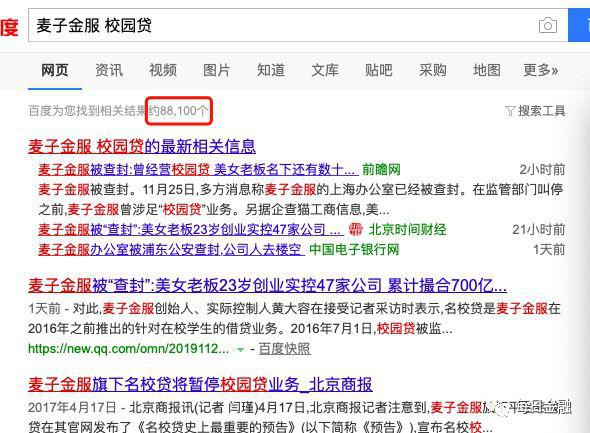Open the 贴吧 tab
The image size is (590, 433).
pos(379,70)
